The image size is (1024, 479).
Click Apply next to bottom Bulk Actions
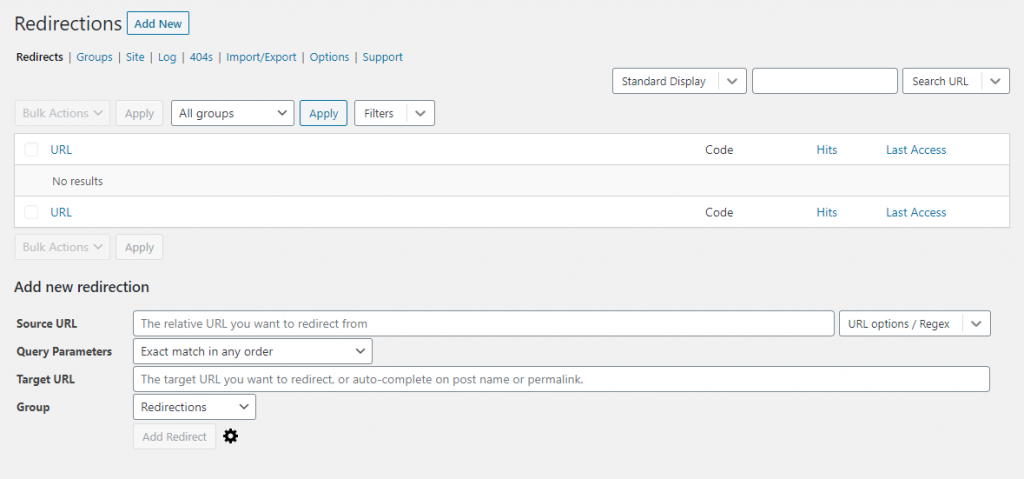(139, 247)
